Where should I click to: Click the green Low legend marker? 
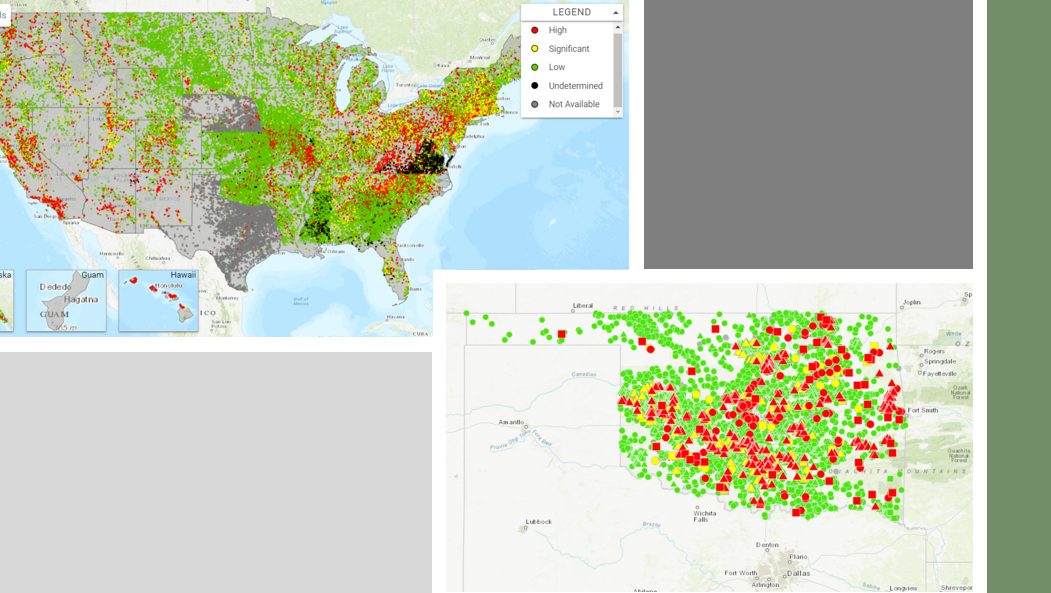(x=535, y=67)
